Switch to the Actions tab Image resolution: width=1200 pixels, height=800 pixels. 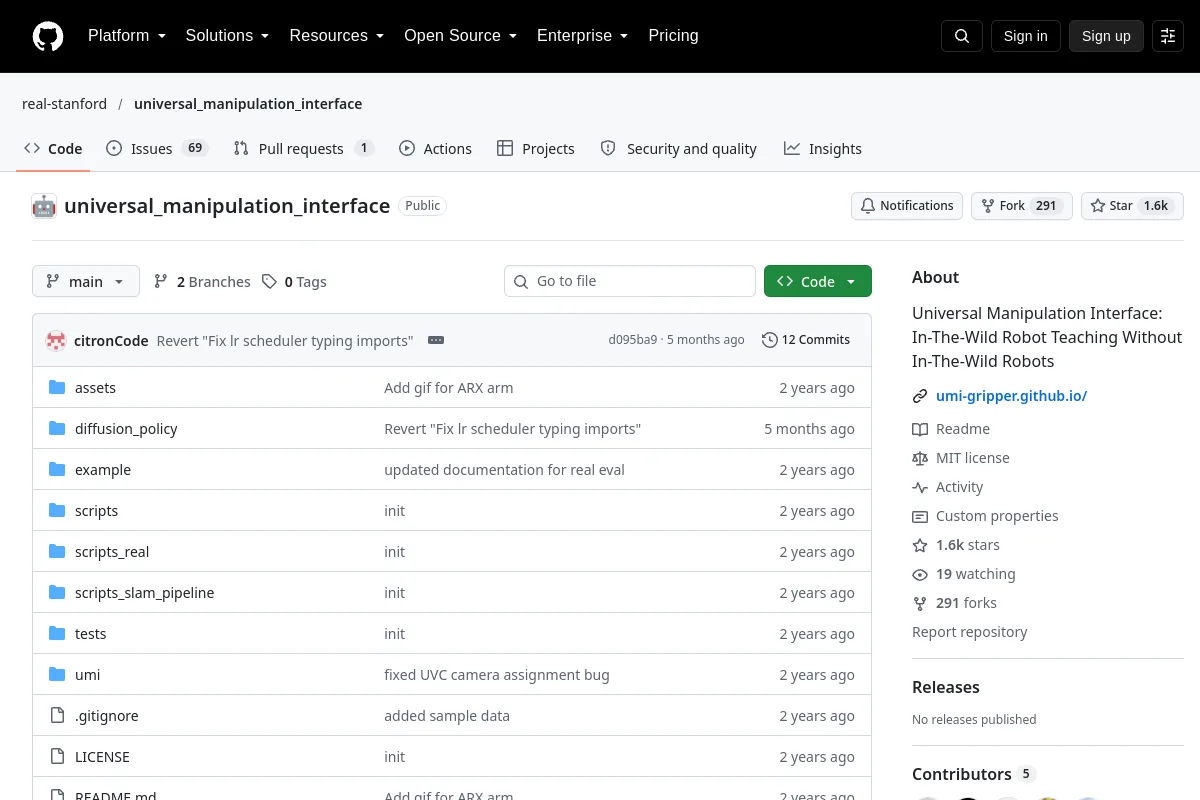[x=435, y=148]
